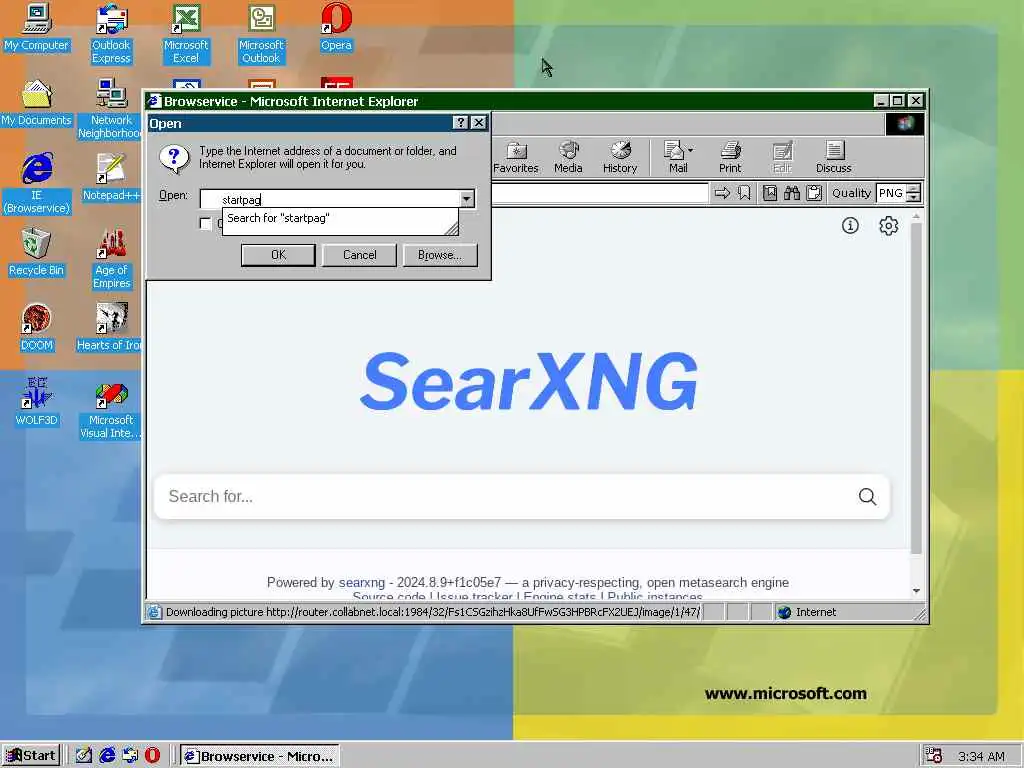Click the Media toolbar button

(x=568, y=157)
